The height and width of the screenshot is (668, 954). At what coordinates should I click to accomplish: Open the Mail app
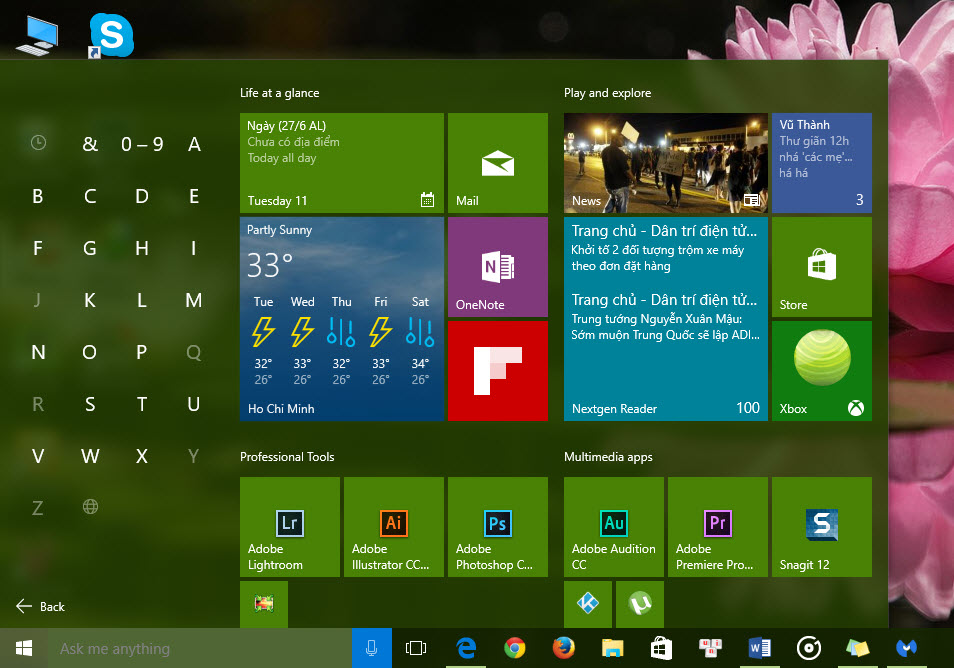(x=497, y=163)
